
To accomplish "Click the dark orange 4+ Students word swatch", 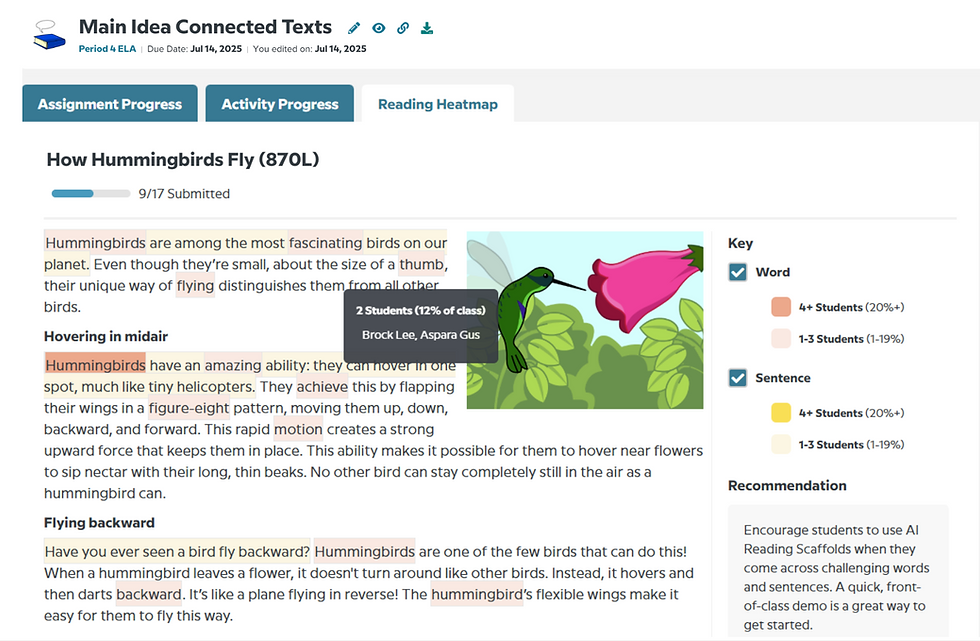I will [x=781, y=307].
